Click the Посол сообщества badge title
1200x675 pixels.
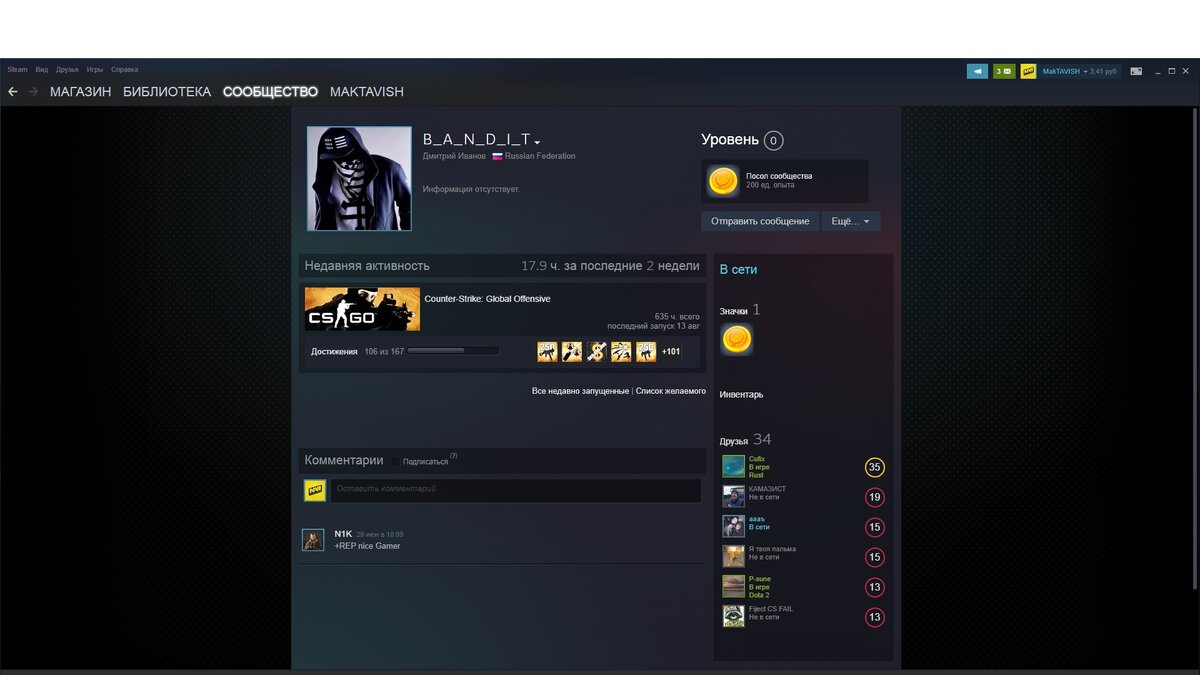click(779, 176)
